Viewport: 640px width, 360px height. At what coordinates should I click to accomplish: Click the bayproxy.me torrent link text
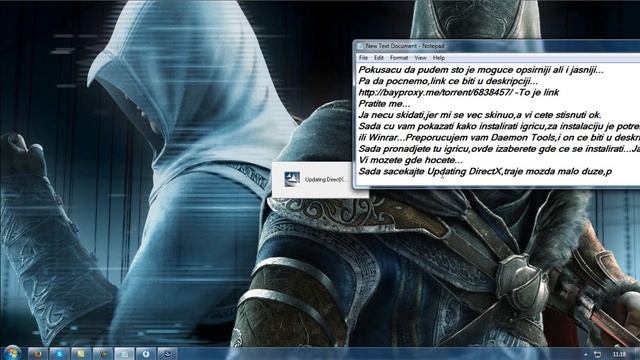(436, 93)
